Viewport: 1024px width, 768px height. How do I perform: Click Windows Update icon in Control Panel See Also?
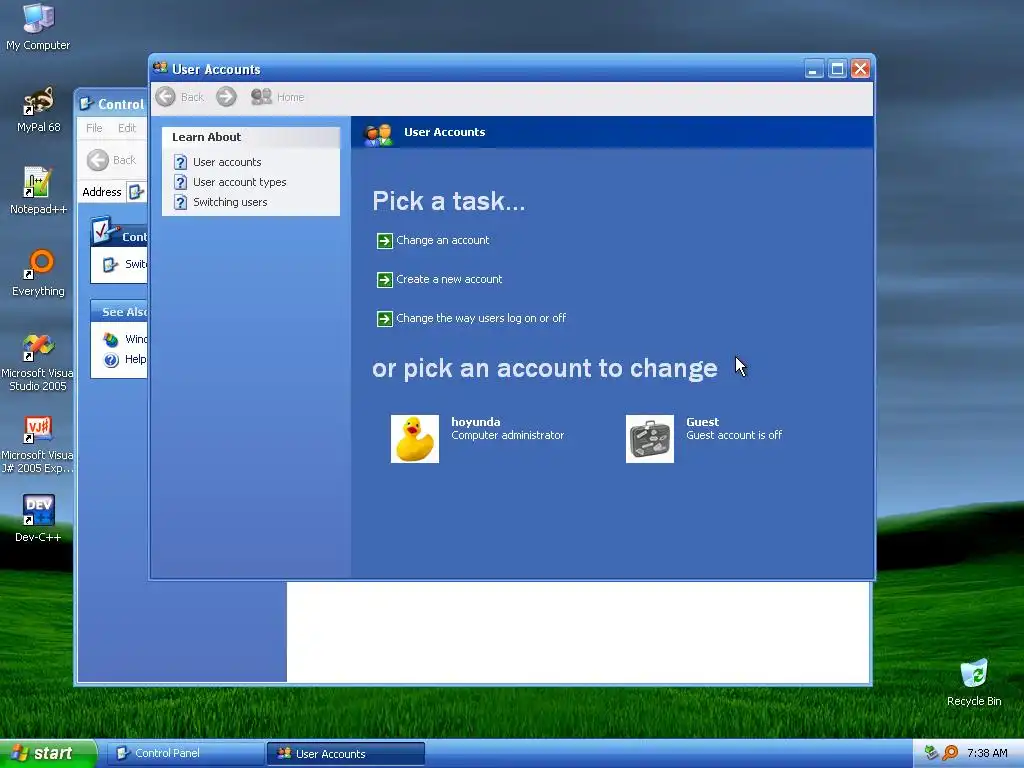pyautogui.click(x=111, y=340)
